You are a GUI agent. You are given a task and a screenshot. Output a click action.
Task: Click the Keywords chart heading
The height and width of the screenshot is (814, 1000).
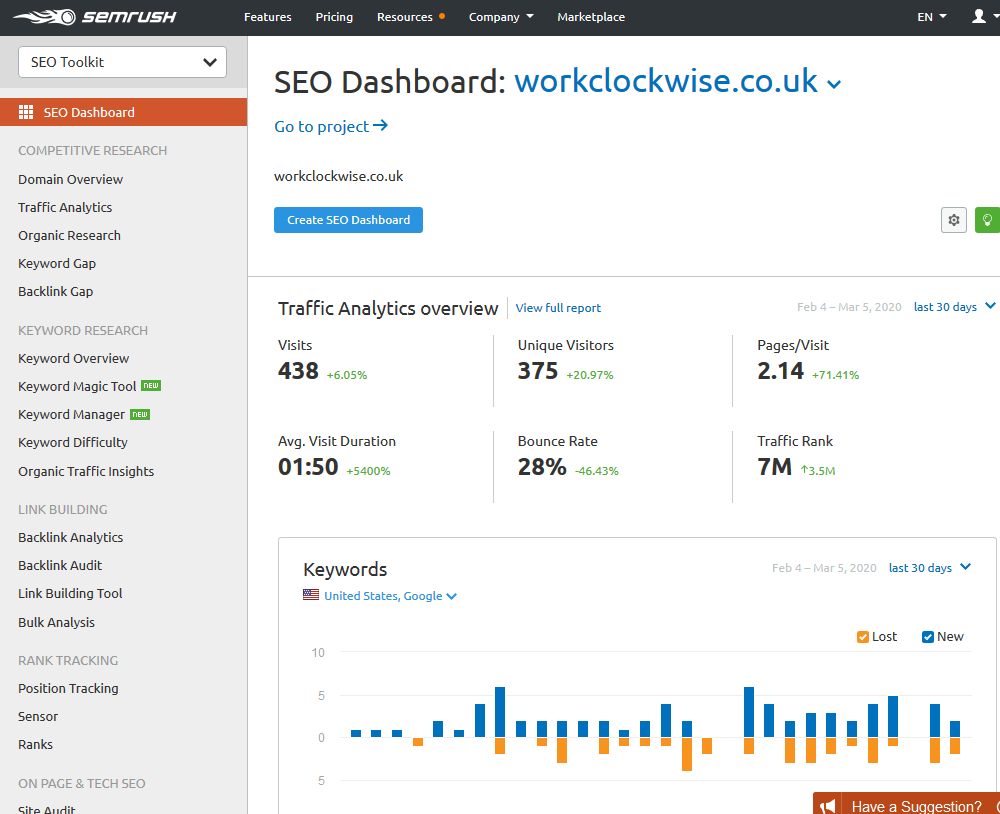345,569
